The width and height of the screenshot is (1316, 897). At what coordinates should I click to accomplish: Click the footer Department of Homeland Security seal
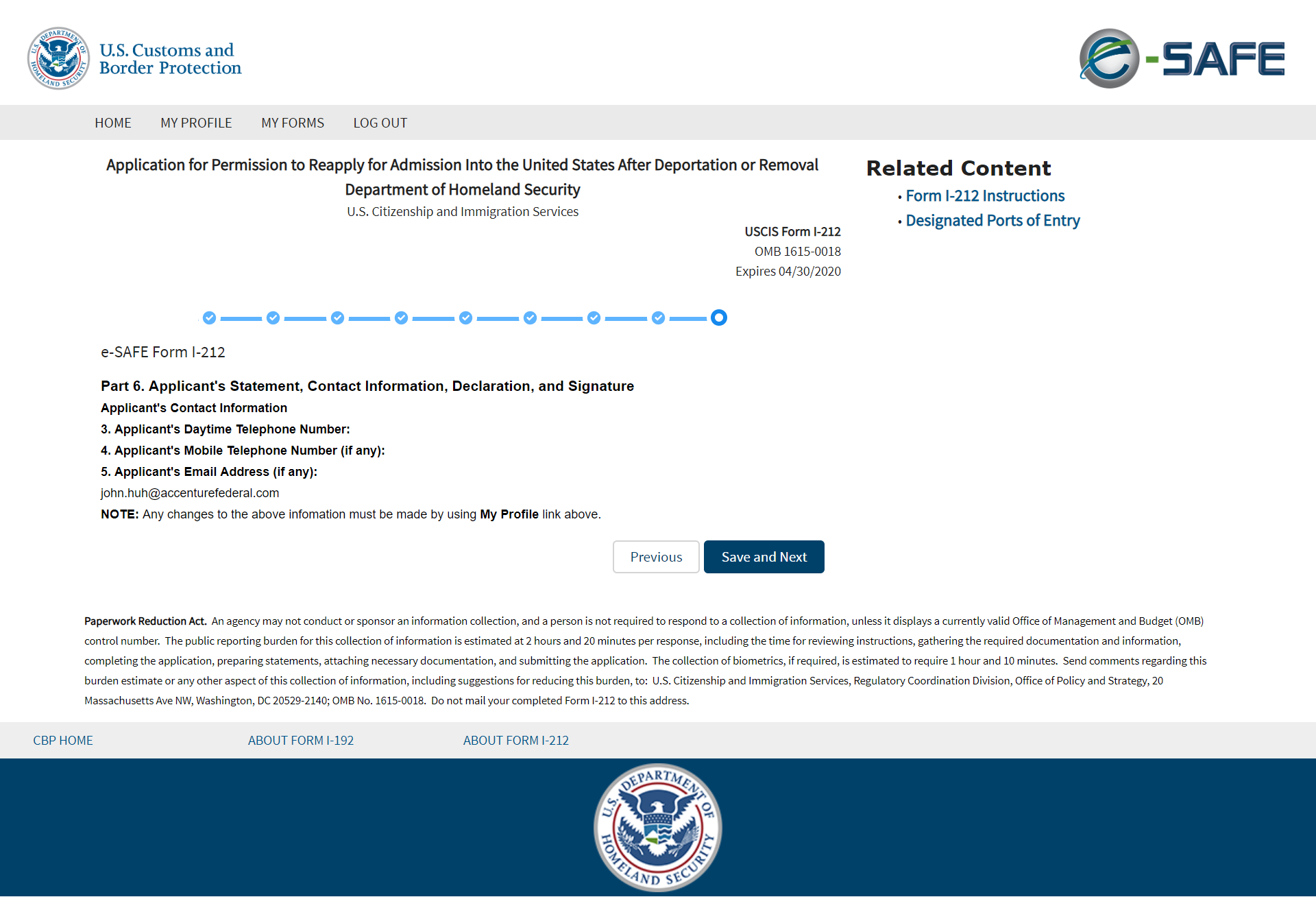pyautogui.click(x=658, y=827)
